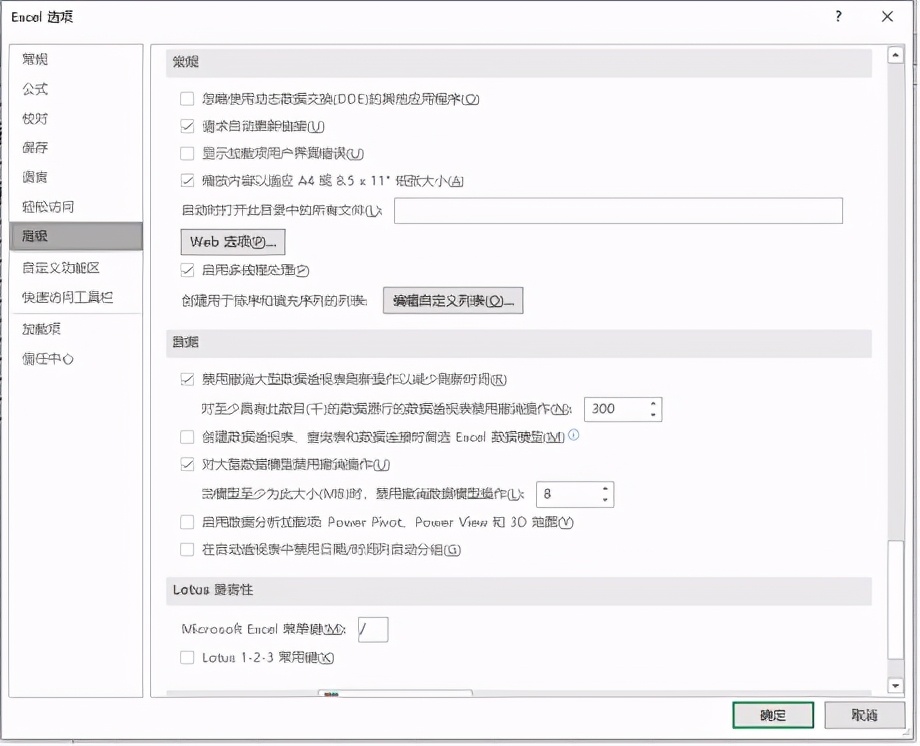The width and height of the screenshot is (920, 746).
Task: Uncheck the scale content for A4 or 8.5 x 11" checkbox
Action: coord(187,180)
